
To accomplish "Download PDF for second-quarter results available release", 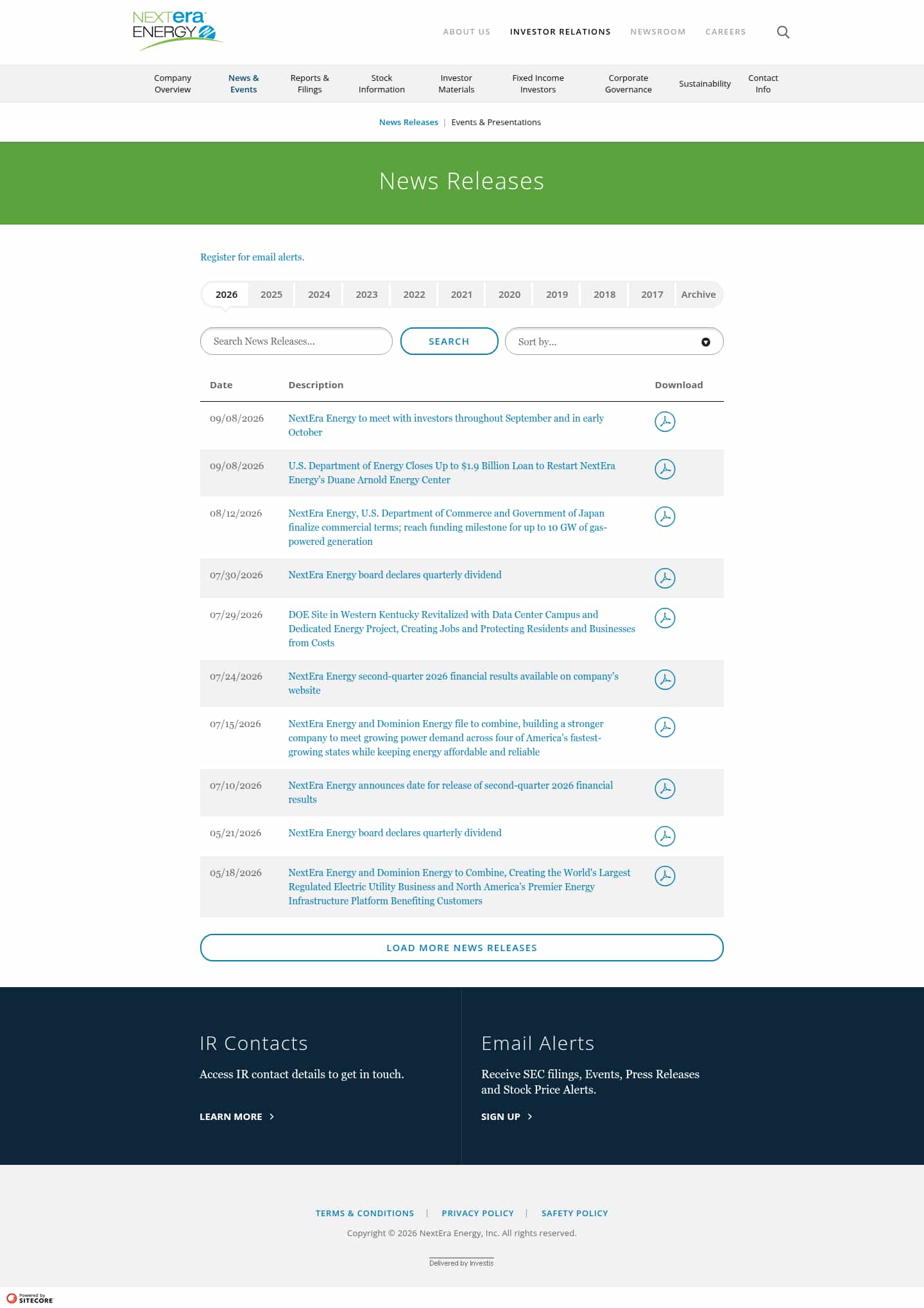I will [x=665, y=680].
